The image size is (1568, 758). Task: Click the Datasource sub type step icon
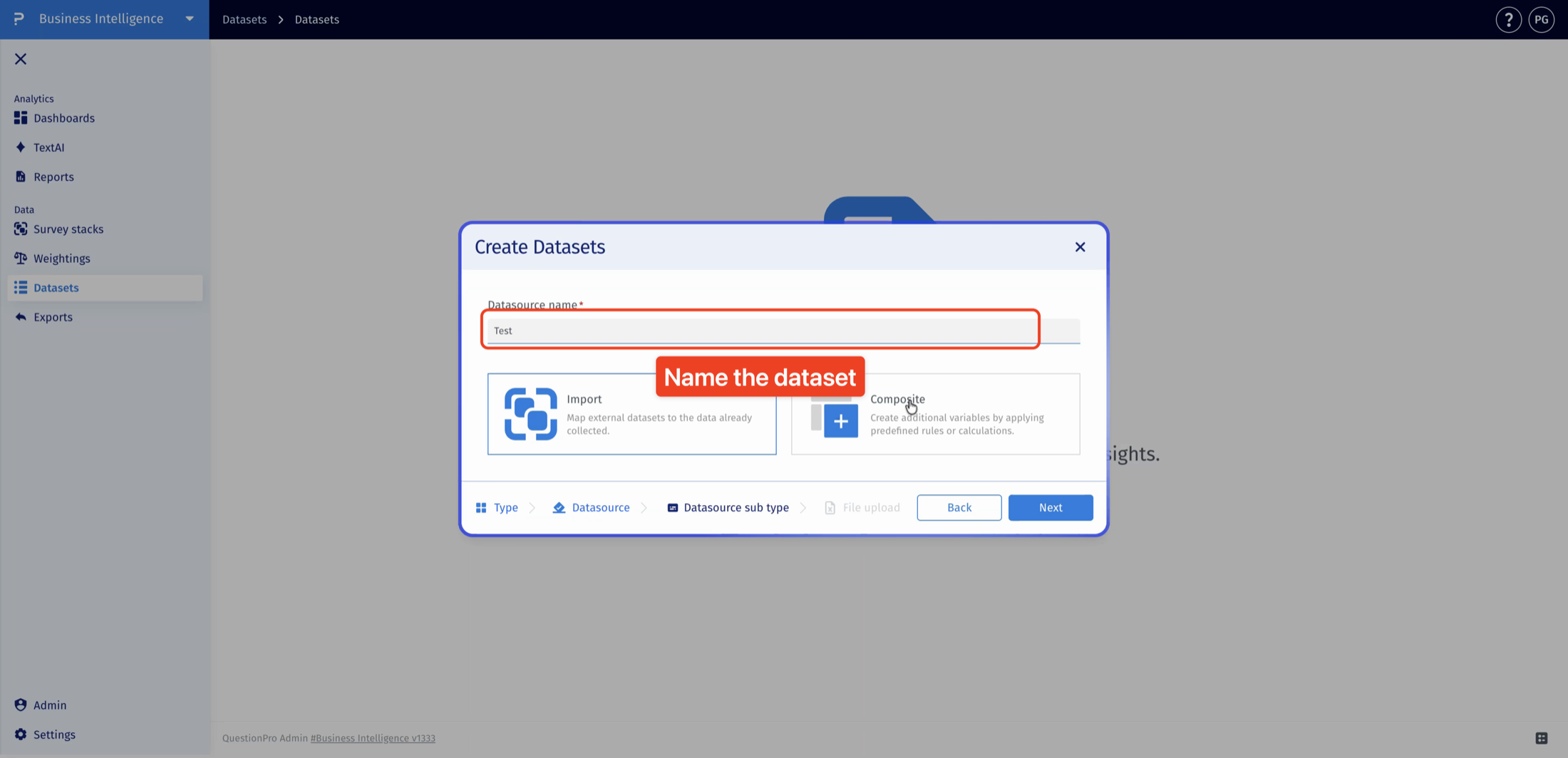click(x=672, y=507)
